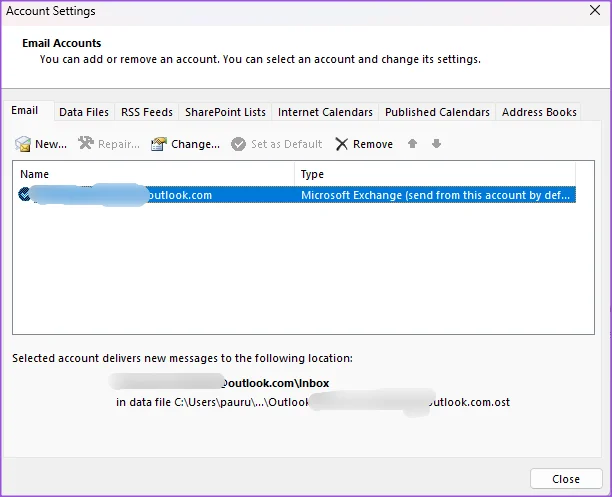Click the Change... button label
Image resolution: width=612 pixels, height=497 pixels.
[x=196, y=144]
